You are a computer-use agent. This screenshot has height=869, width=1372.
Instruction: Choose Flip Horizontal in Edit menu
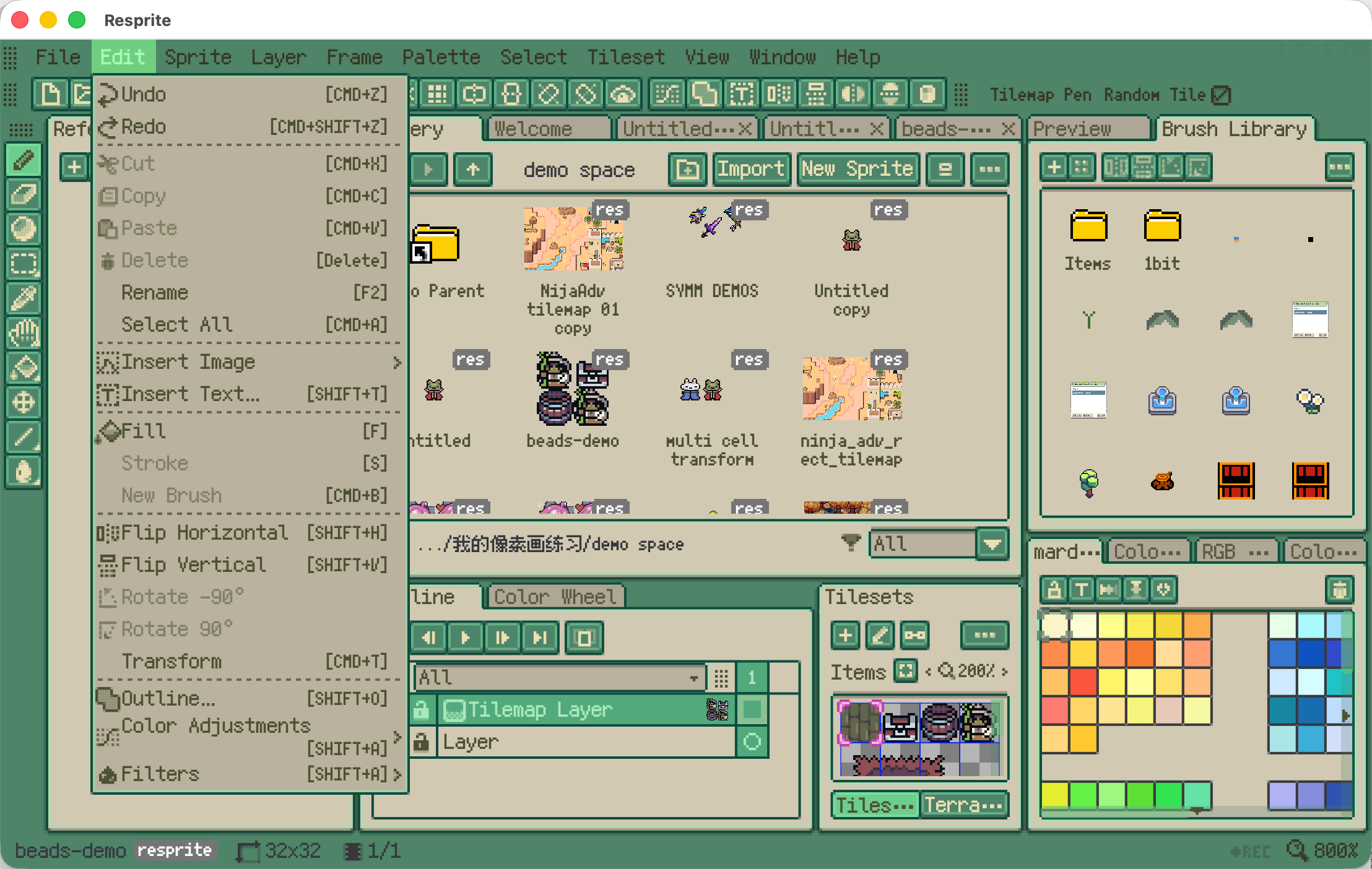click(249, 533)
